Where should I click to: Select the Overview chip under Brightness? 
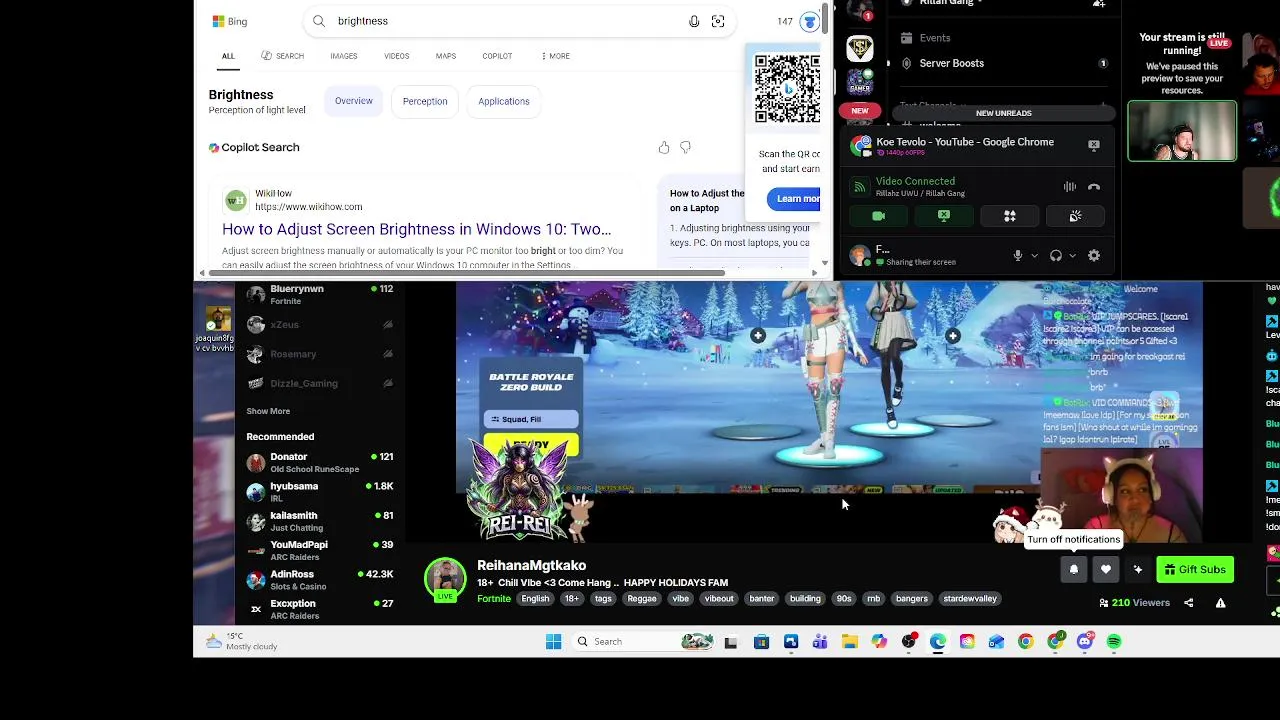tap(354, 101)
